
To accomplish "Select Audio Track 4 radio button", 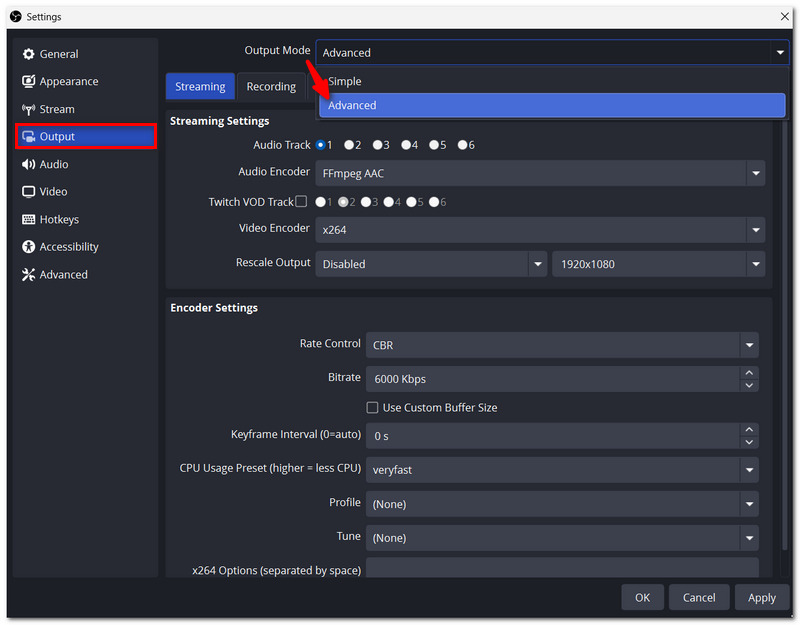I will click(406, 145).
